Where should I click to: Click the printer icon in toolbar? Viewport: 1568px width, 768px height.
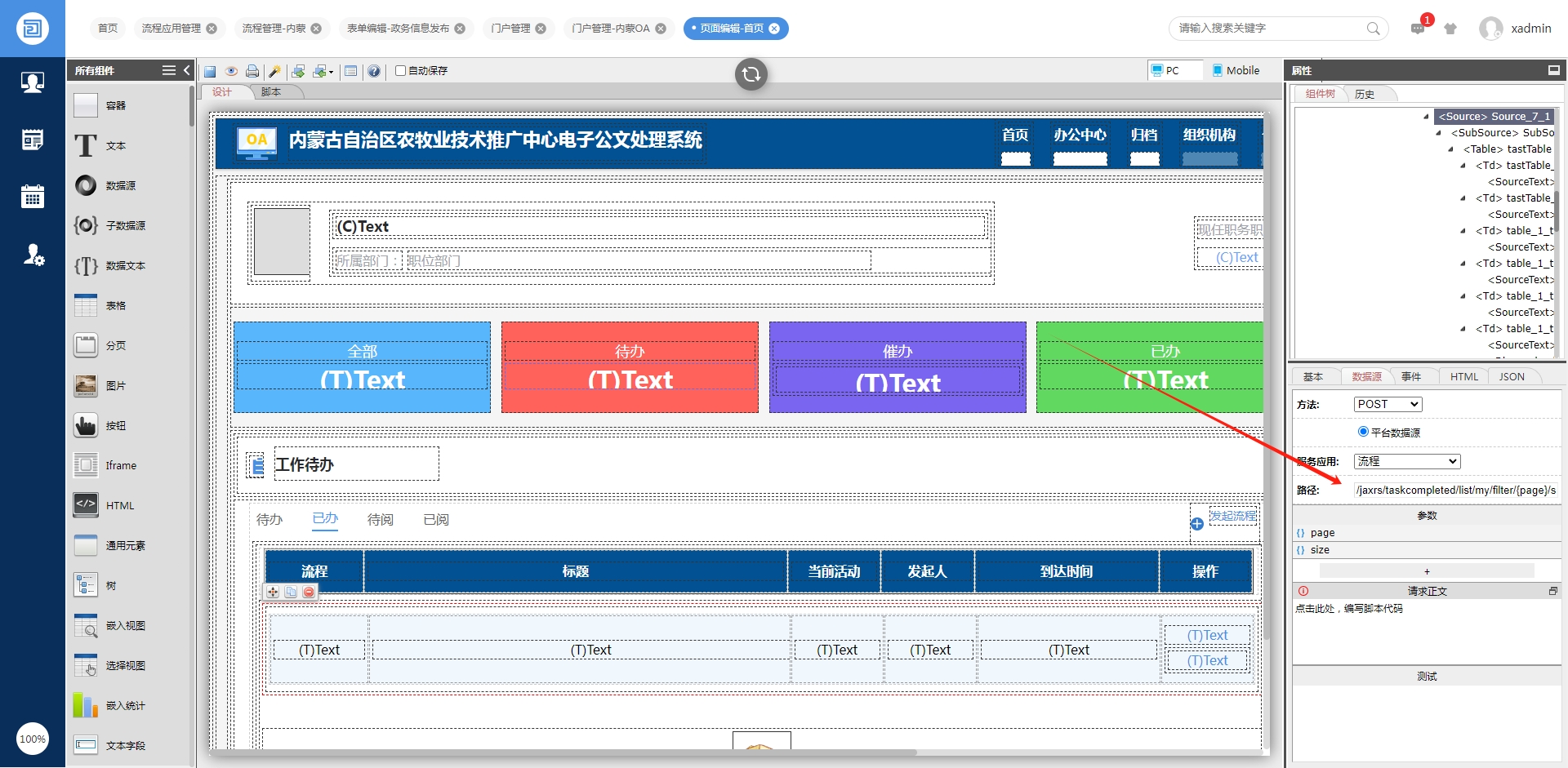click(252, 72)
